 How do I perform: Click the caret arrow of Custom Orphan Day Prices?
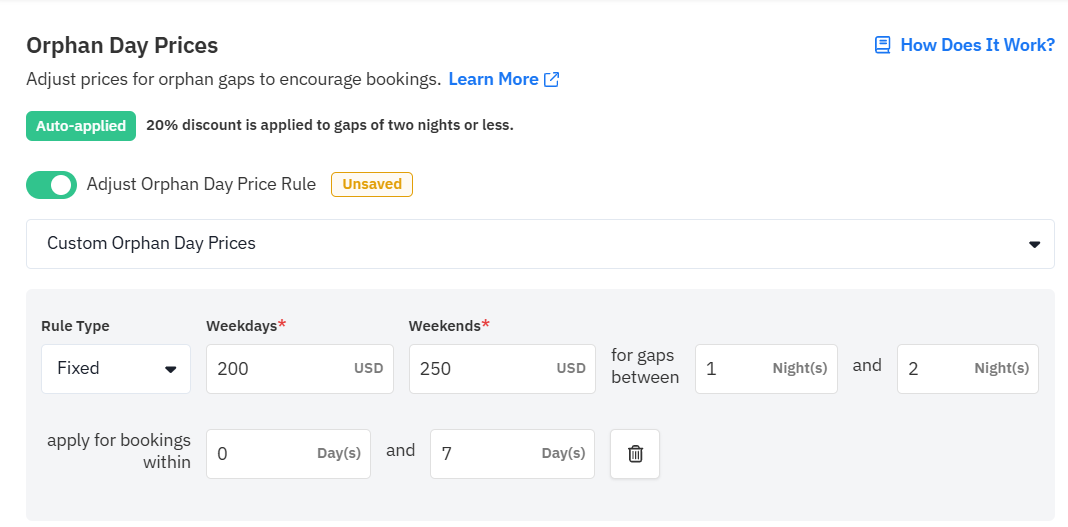pyautogui.click(x=1034, y=244)
